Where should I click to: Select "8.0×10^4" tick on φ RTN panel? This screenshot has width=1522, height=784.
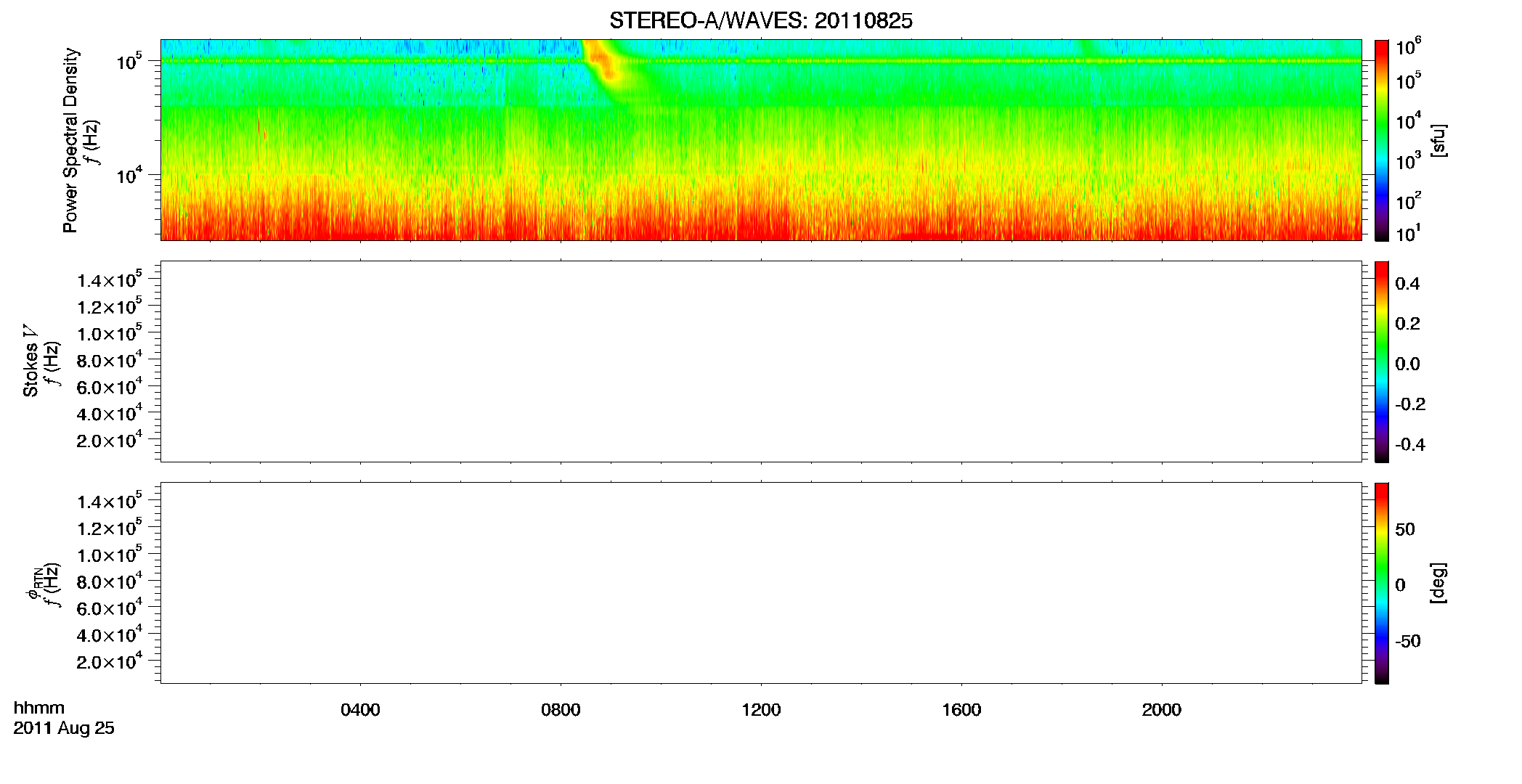(110, 581)
